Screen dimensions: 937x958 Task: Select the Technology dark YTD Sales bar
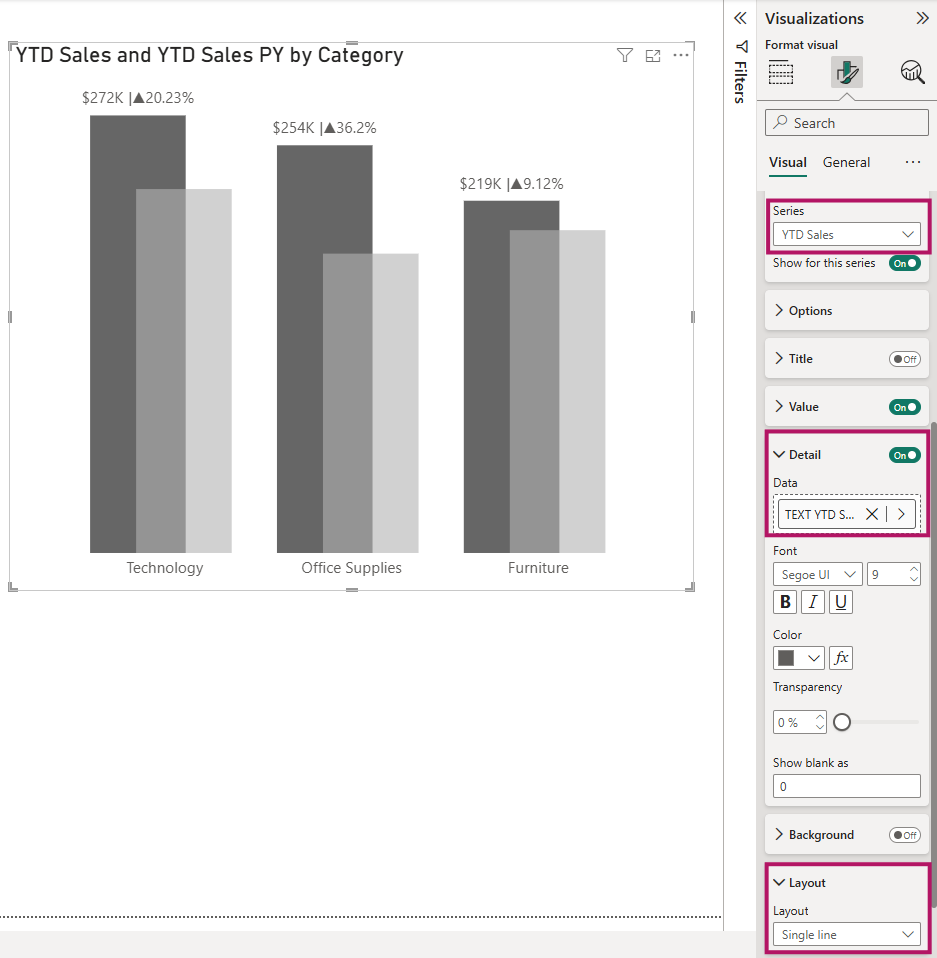[114, 334]
